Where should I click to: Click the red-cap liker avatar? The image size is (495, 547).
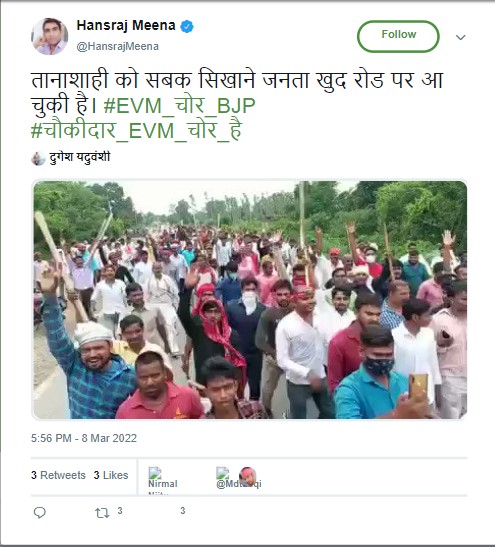point(248,476)
